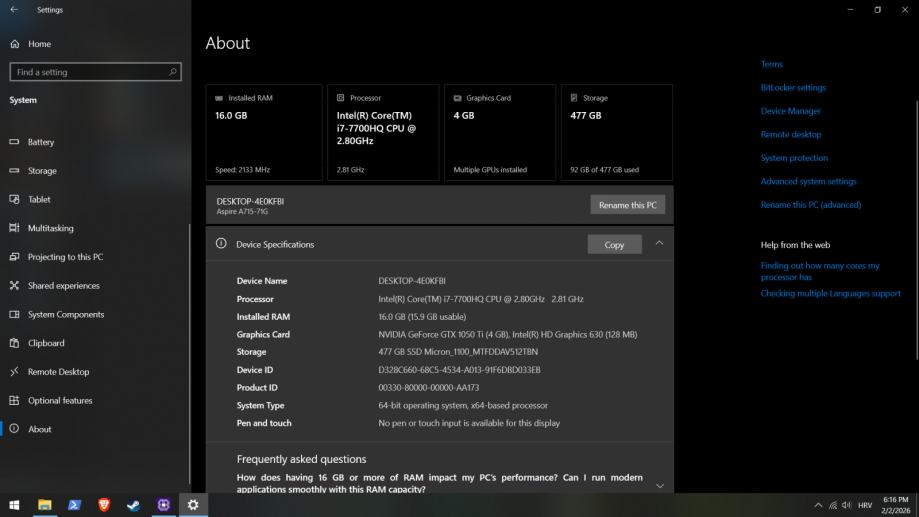The image size is (919, 517).
Task: Open BitLocker settings link
Action: (793, 87)
